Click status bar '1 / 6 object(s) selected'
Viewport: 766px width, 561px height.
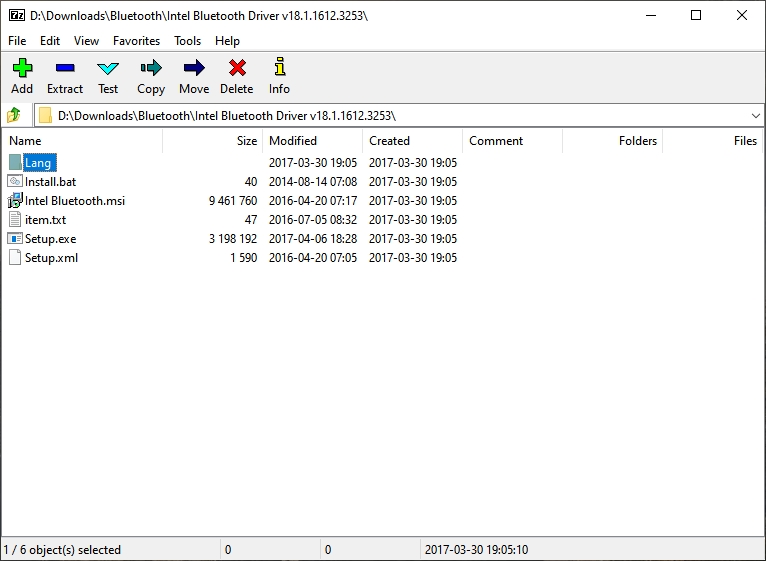point(62,550)
